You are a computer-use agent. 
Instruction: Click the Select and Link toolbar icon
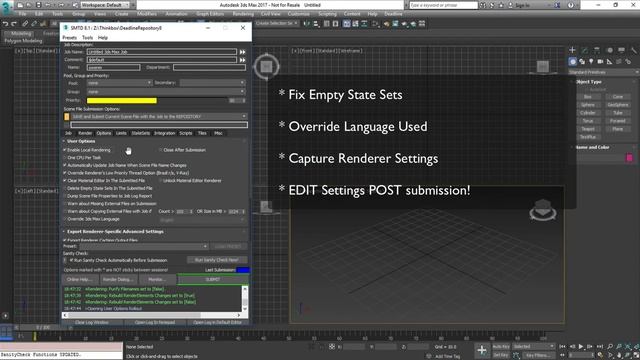click(x=25, y=24)
